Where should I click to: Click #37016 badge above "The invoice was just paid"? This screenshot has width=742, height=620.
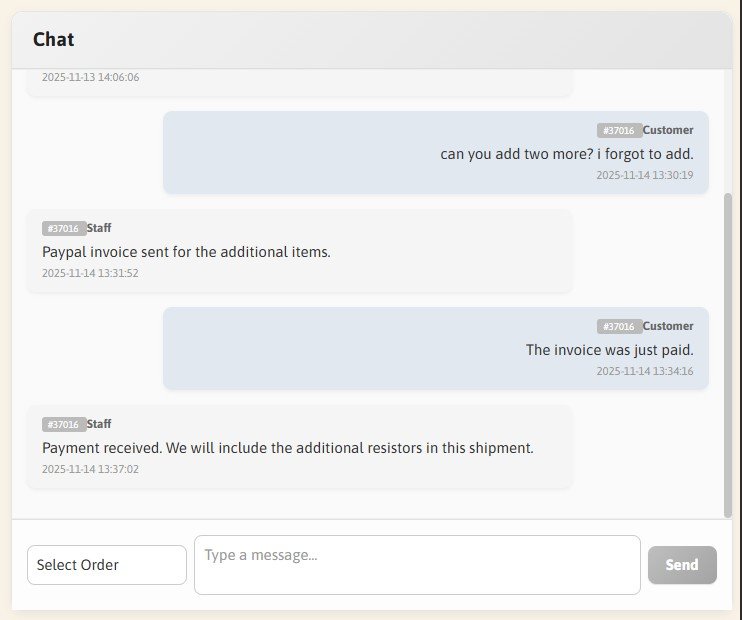[619, 327]
